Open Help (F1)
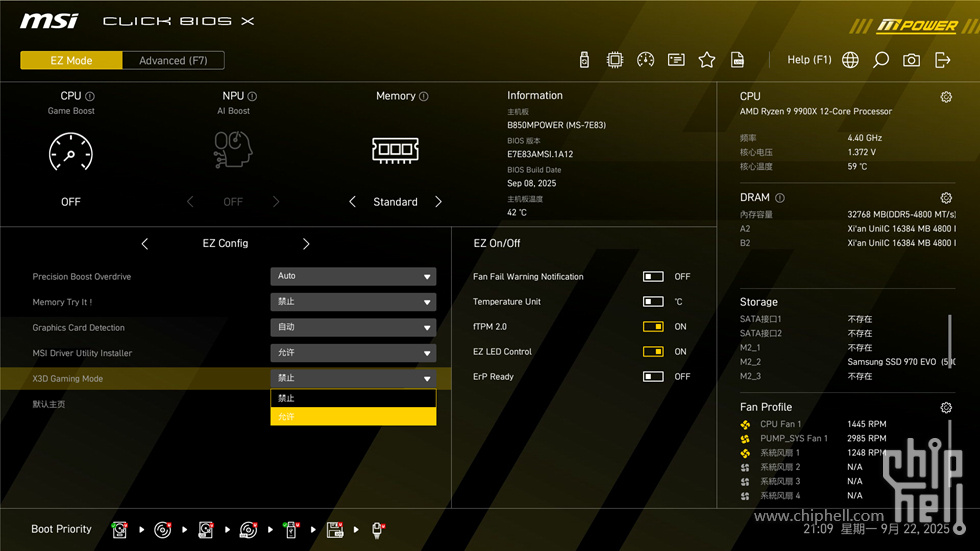980x551 pixels. point(809,60)
